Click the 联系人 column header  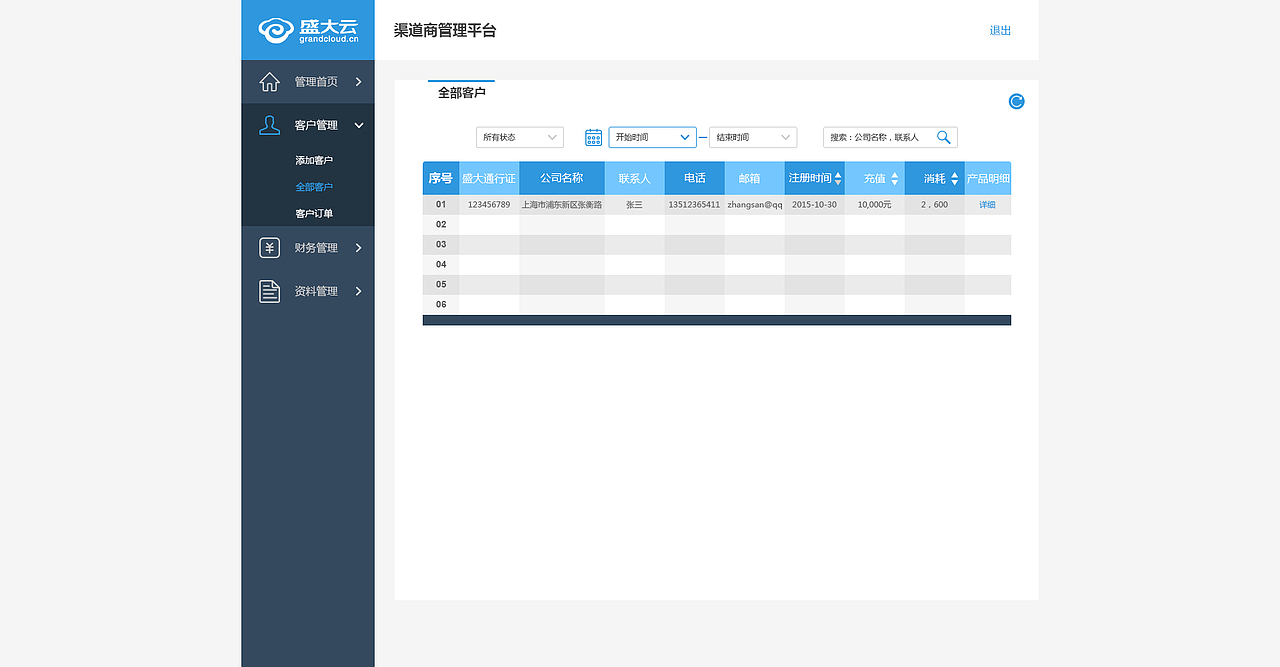point(635,178)
